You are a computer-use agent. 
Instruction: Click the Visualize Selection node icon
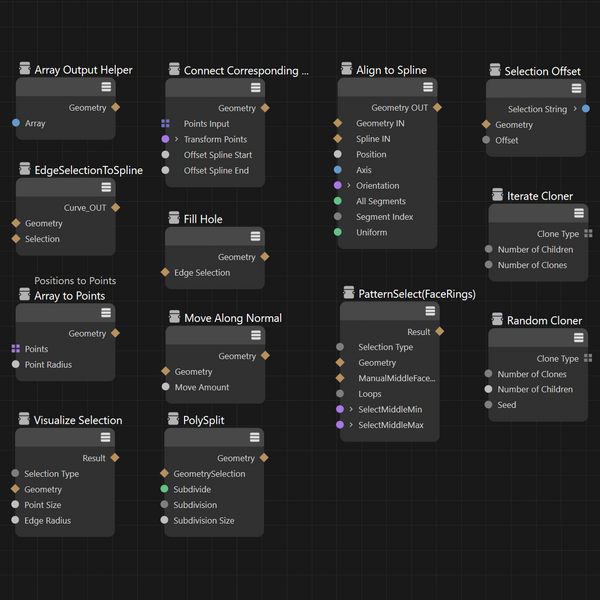pos(24,419)
